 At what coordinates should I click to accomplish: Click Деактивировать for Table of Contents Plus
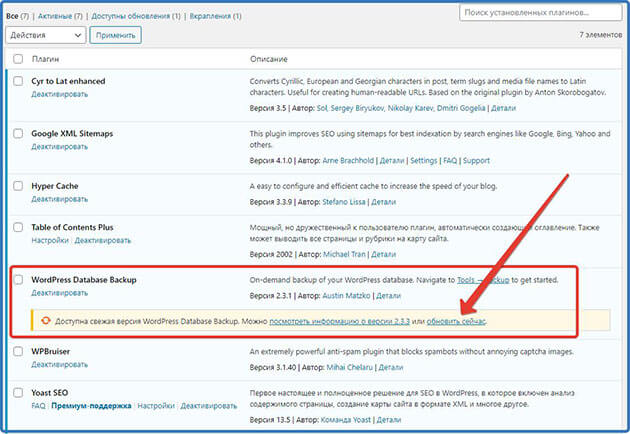click(103, 240)
